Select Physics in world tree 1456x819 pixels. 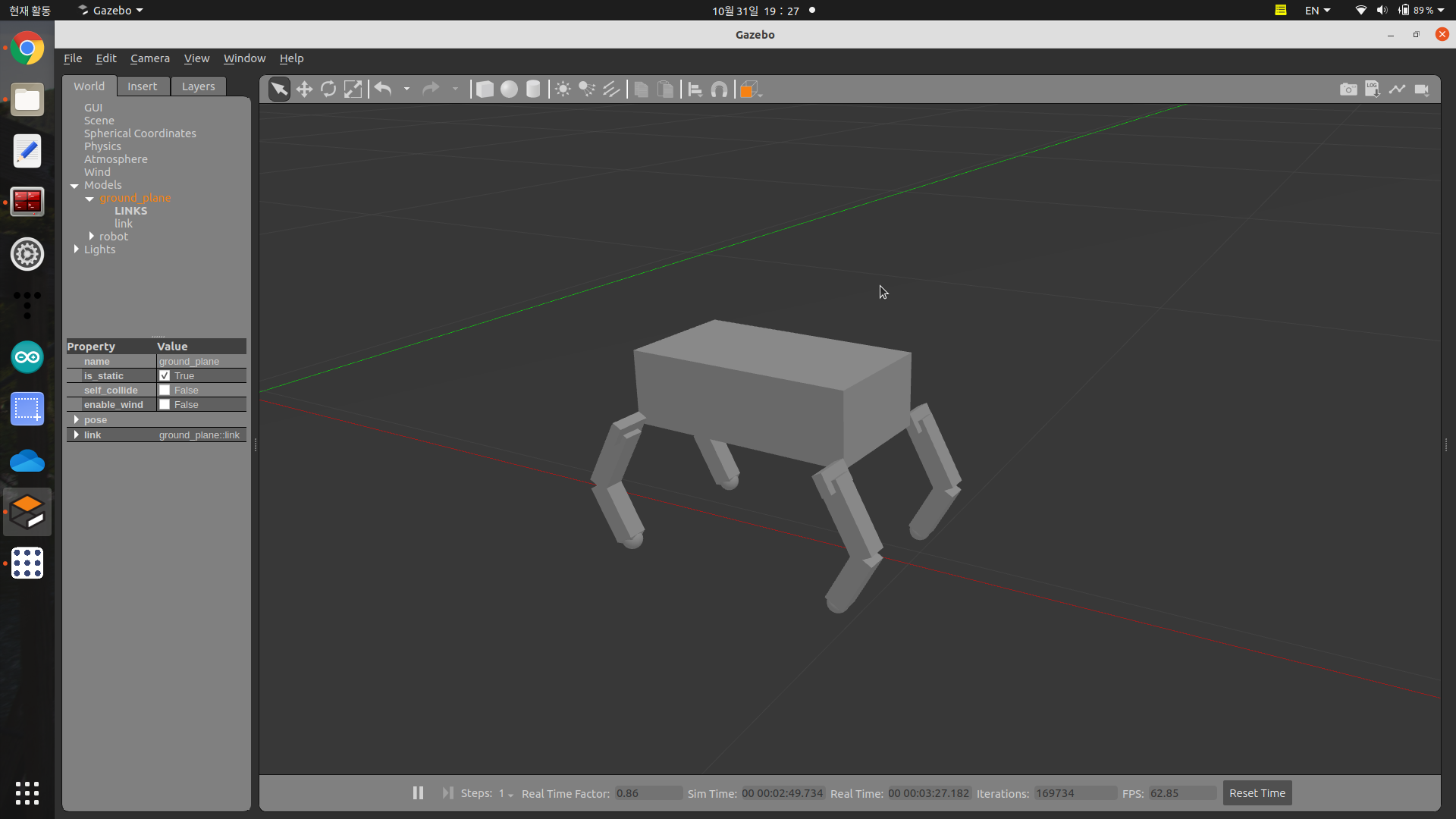pos(102,146)
